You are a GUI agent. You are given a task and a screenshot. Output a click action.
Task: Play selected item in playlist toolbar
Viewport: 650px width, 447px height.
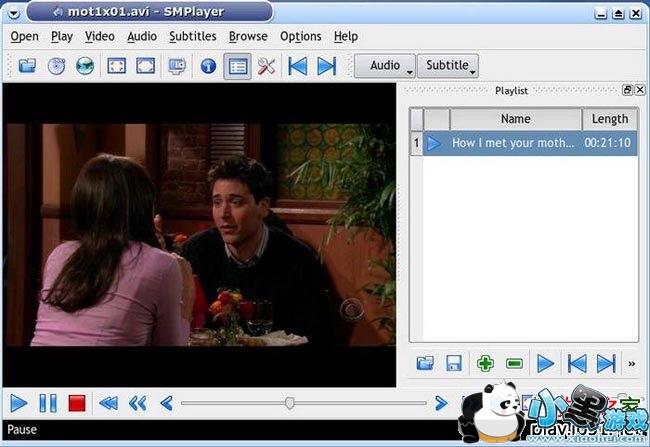[x=546, y=364]
